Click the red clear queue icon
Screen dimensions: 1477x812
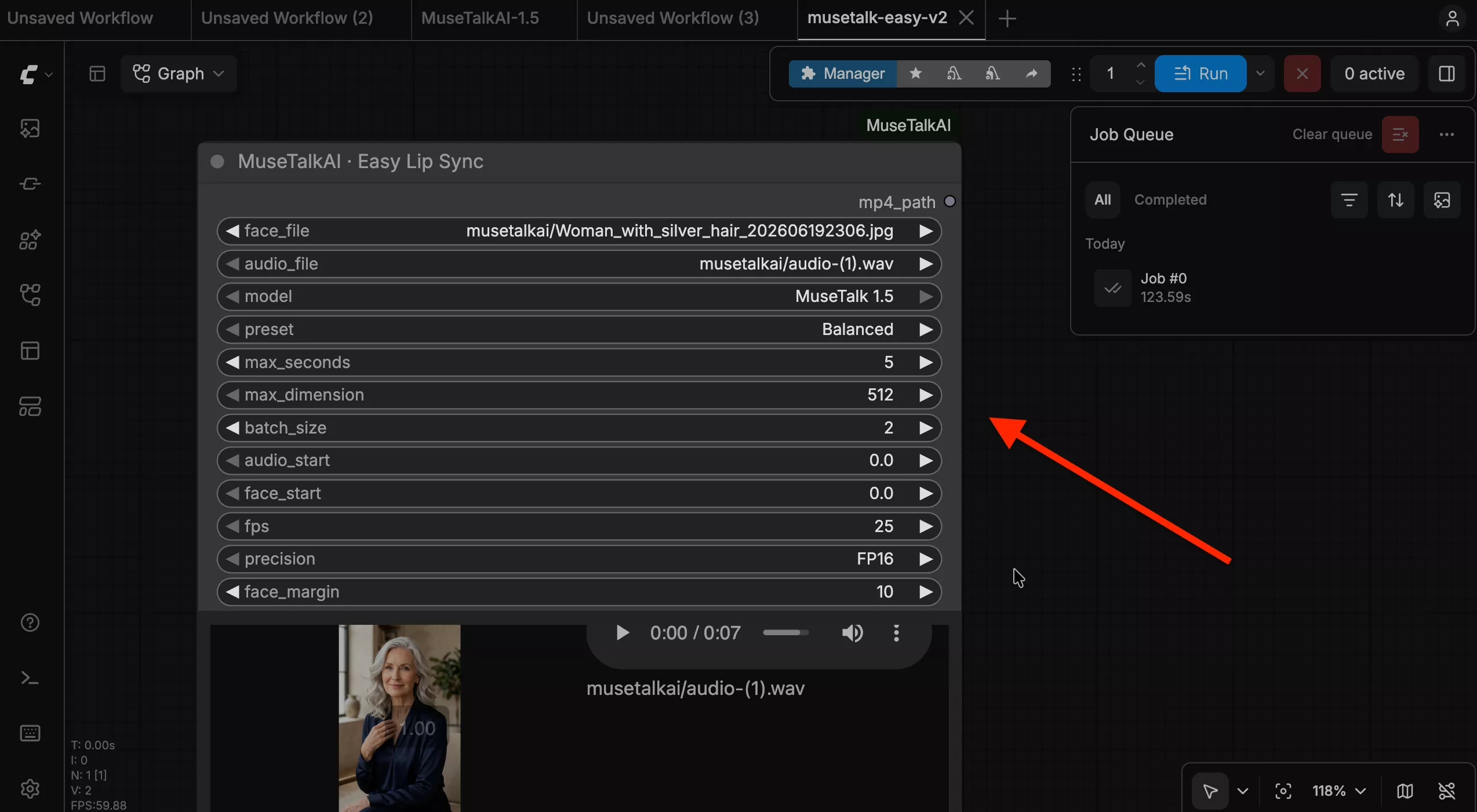(x=1400, y=134)
